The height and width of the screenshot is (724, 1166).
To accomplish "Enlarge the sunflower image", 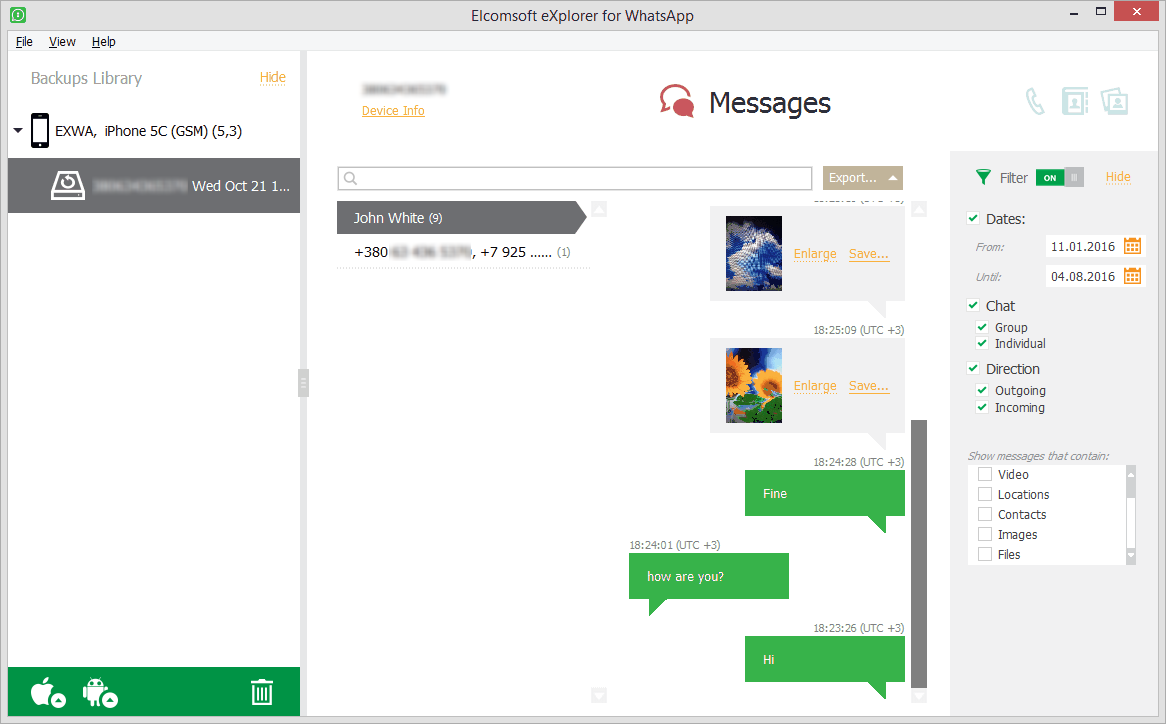I will coord(815,386).
